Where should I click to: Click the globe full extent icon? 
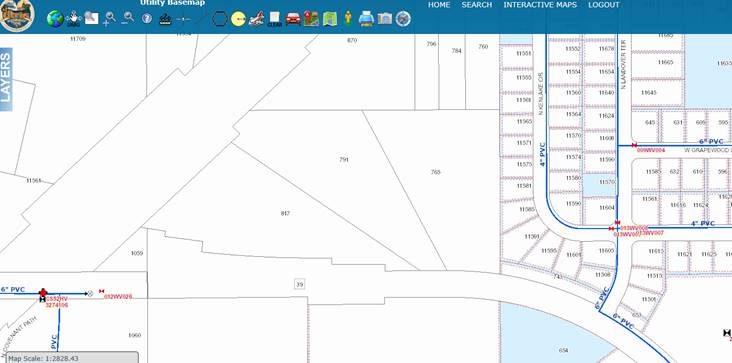tap(55, 19)
